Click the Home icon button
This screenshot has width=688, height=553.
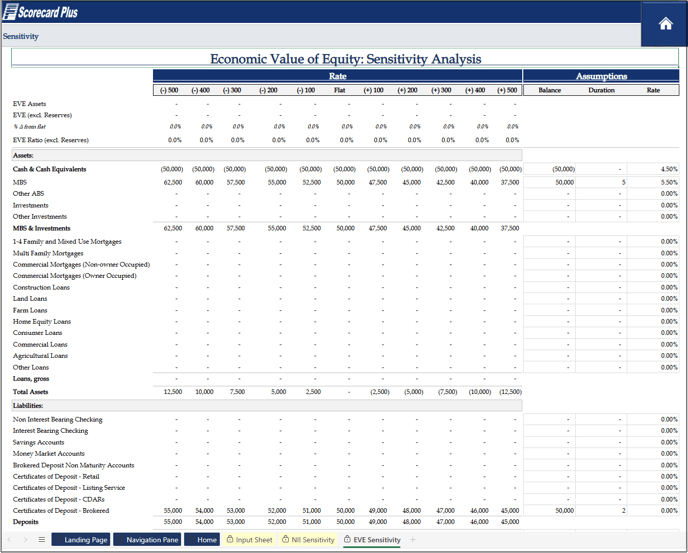coord(665,24)
